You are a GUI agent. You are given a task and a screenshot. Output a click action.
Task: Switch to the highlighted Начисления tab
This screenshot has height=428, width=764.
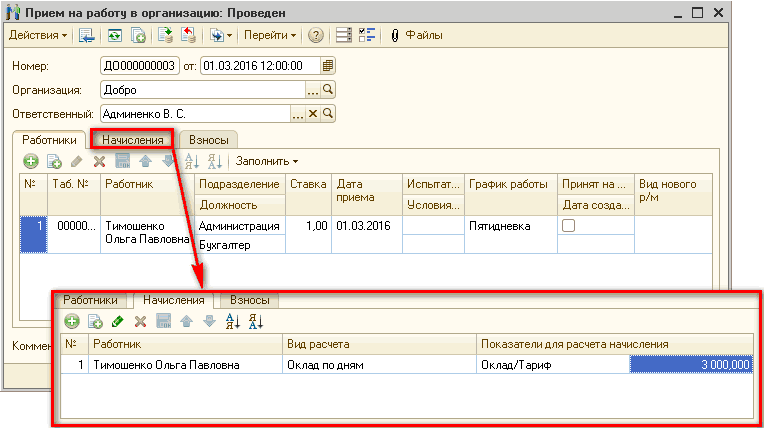(133, 140)
